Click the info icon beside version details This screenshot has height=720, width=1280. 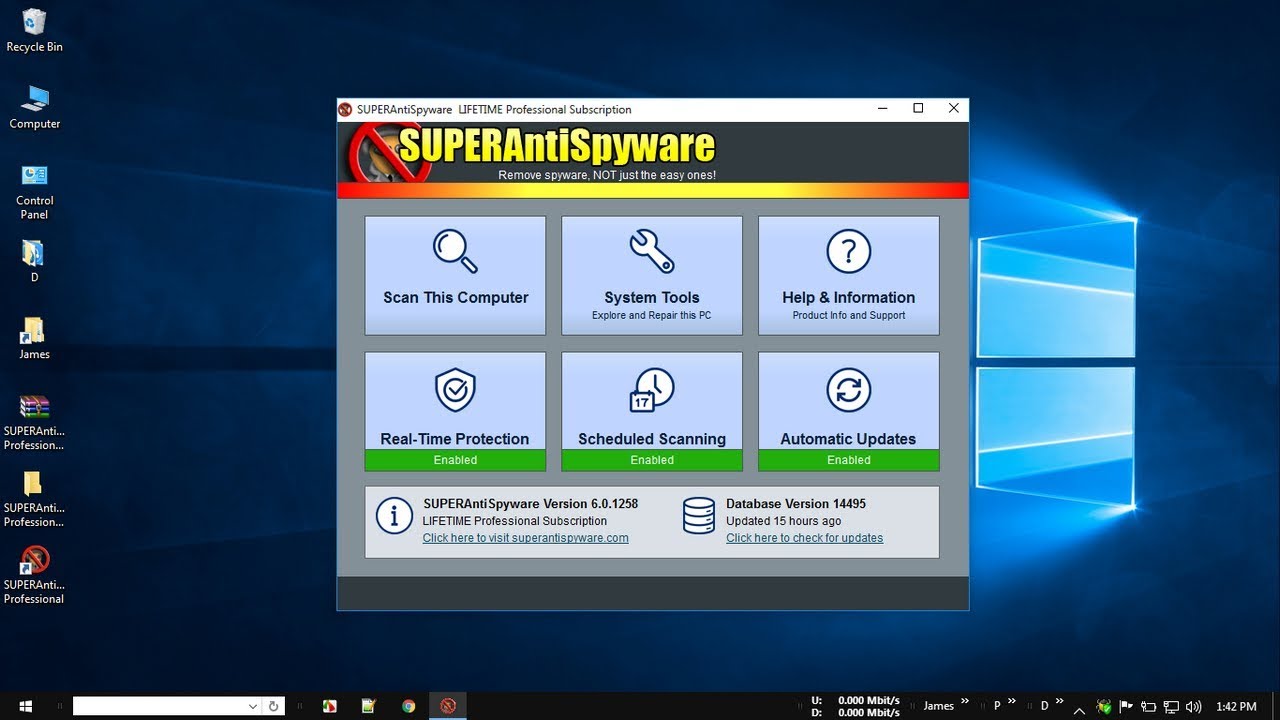pyautogui.click(x=394, y=516)
